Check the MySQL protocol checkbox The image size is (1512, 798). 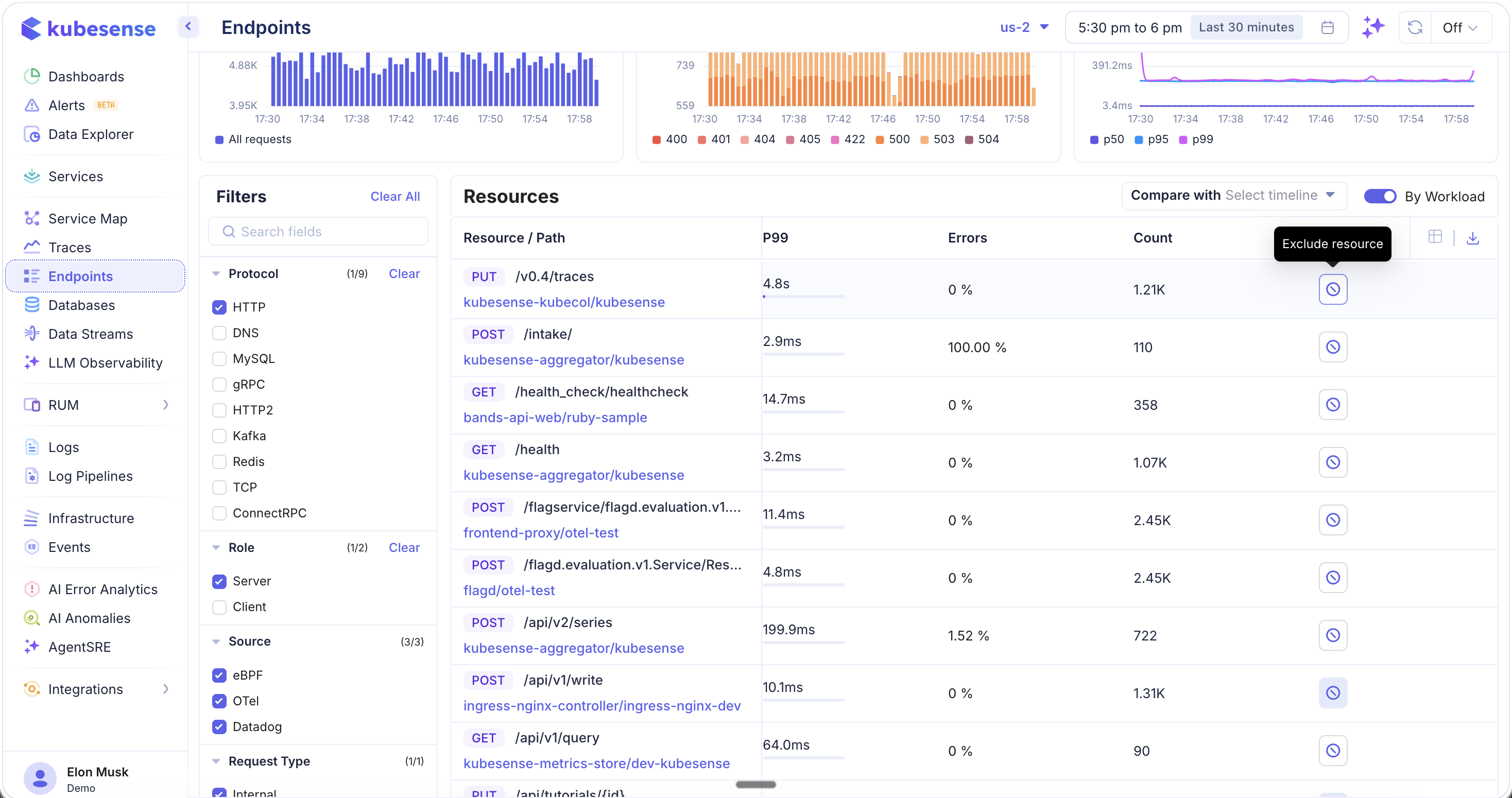coord(219,358)
